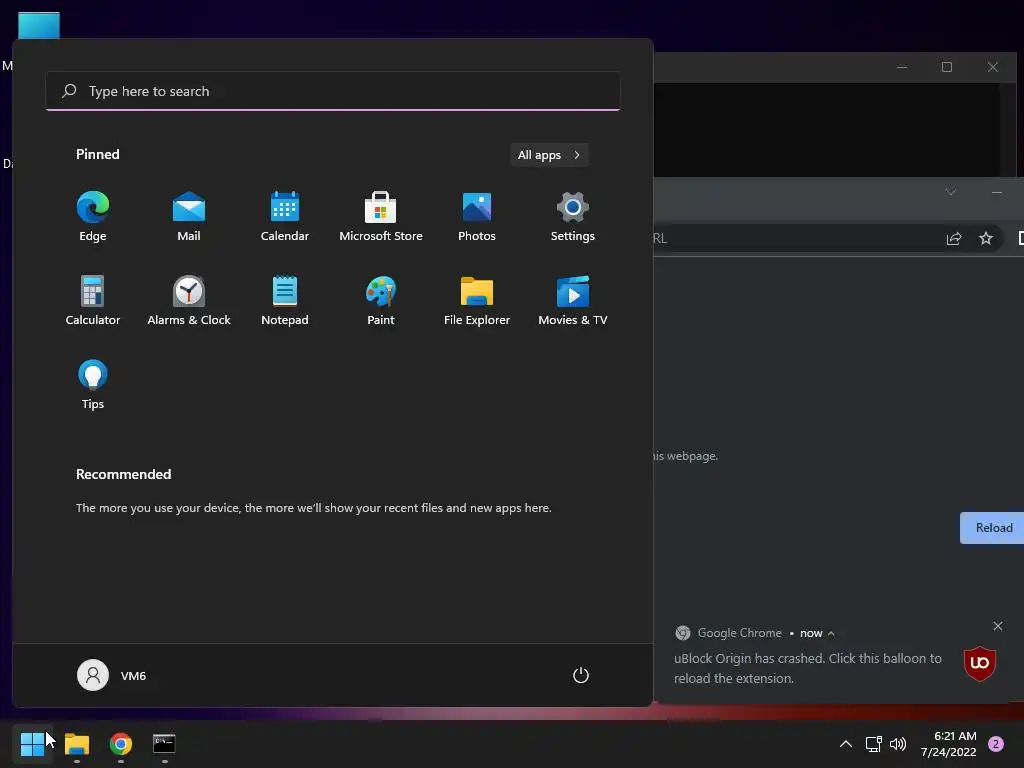Open File Explorer from the taskbar
This screenshot has height=768, width=1024.
tap(76, 743)
